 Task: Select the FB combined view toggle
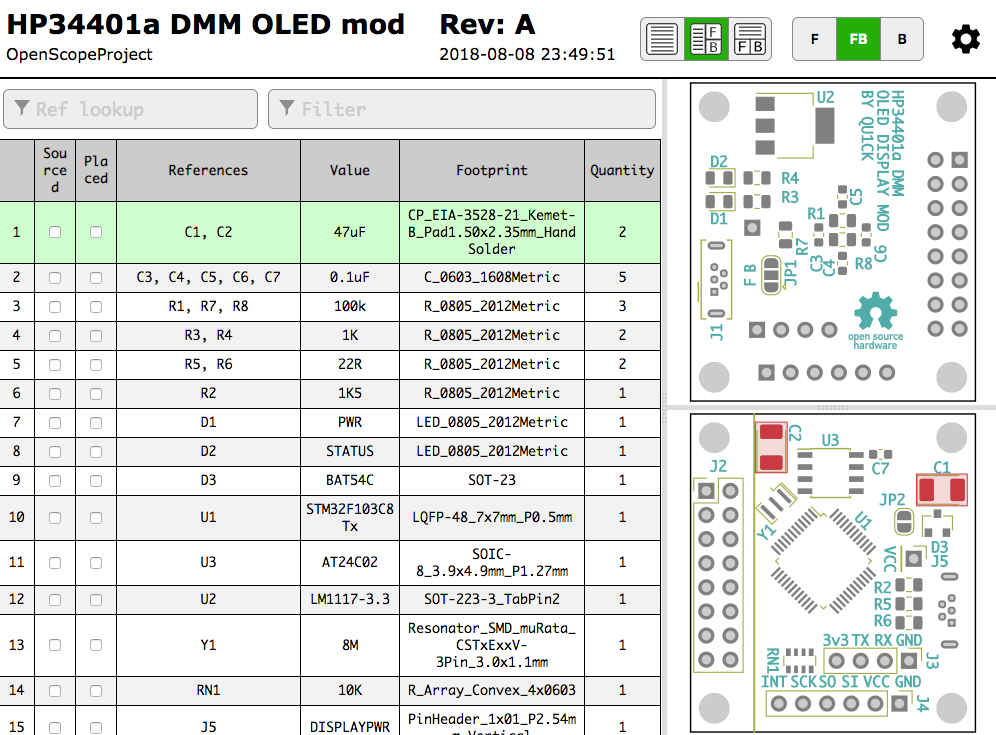point(858,38)
